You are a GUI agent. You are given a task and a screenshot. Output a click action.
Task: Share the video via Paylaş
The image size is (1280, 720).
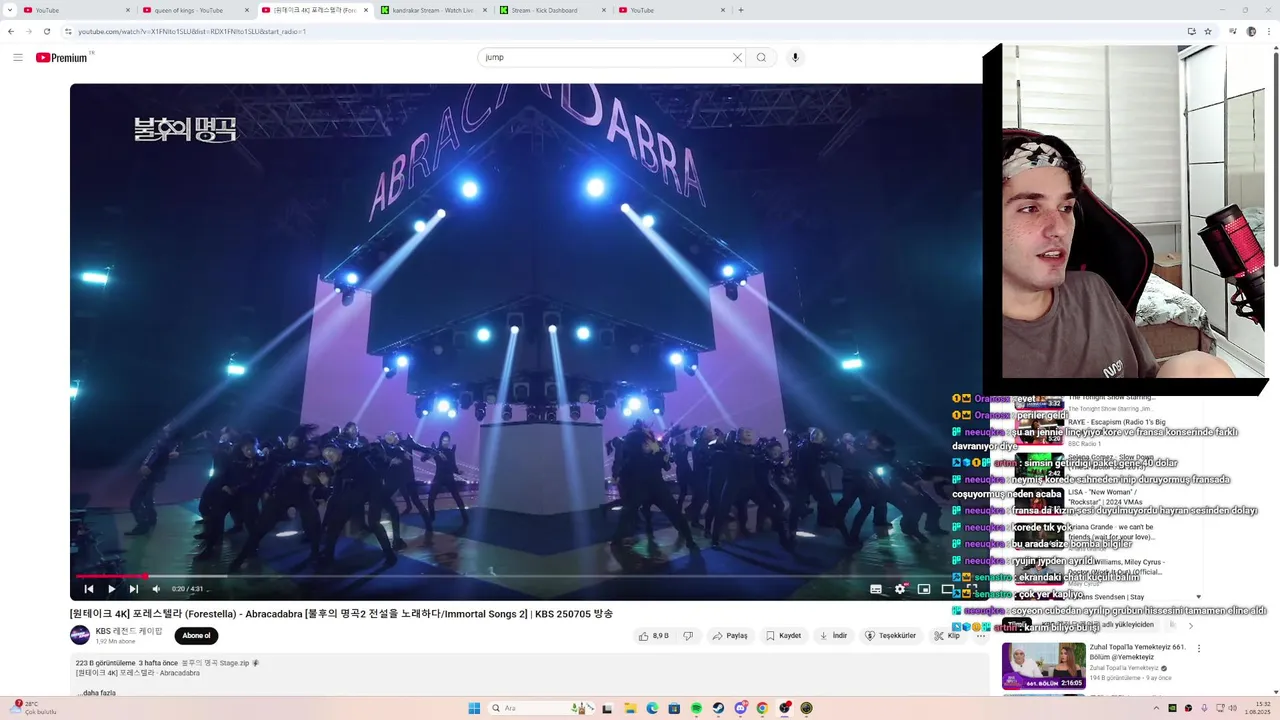[x=730, y=636]
